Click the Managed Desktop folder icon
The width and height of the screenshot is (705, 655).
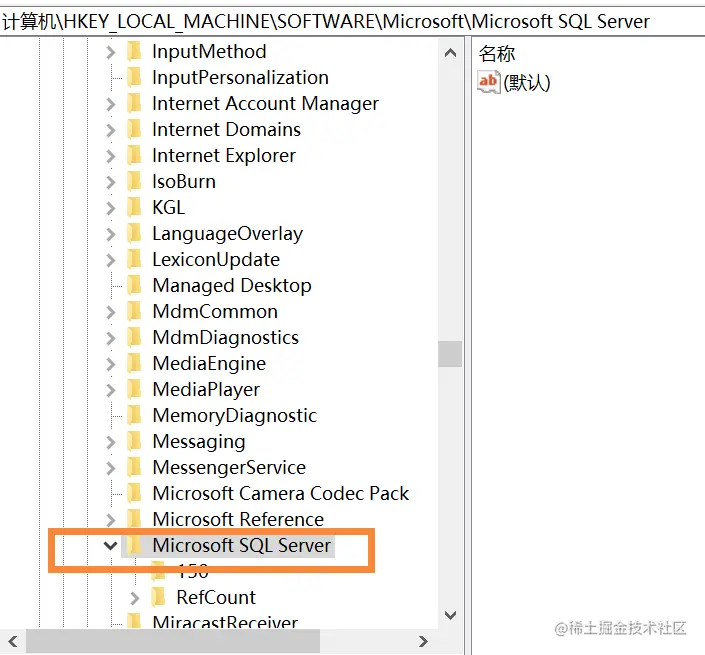(x=134, y=285)
